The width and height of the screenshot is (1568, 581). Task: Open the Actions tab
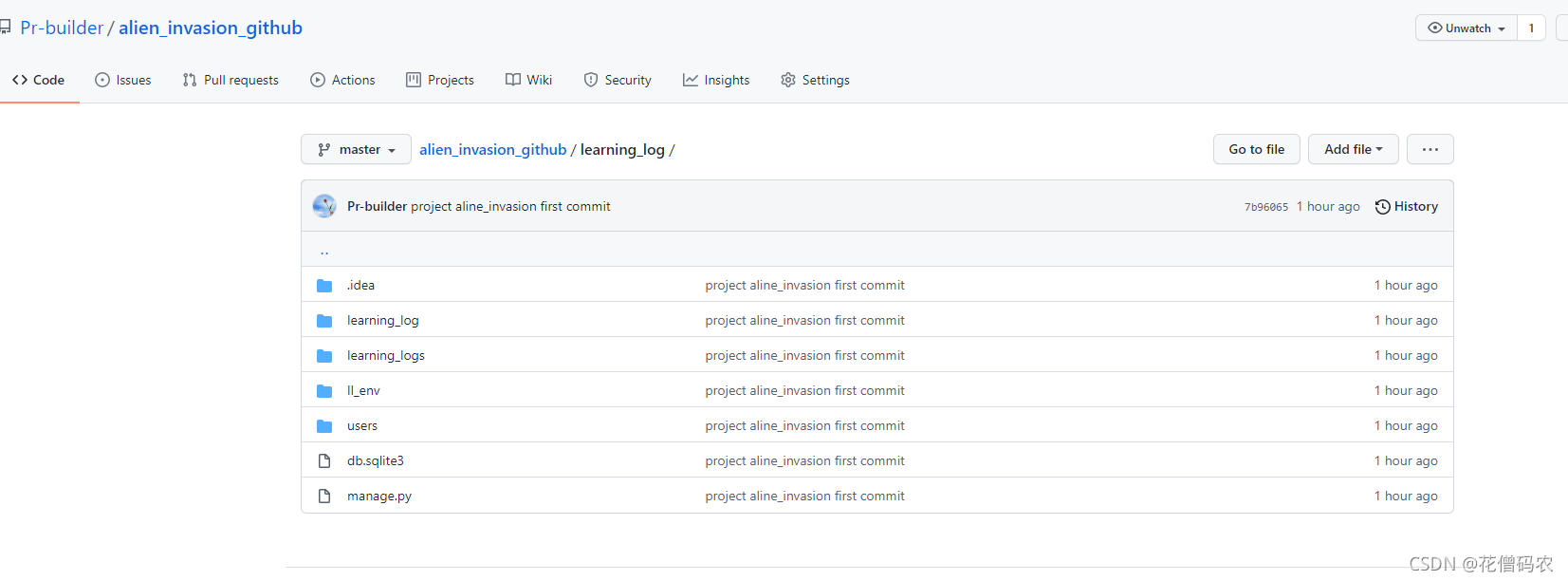pyautogui.click(x=342, y=80)
